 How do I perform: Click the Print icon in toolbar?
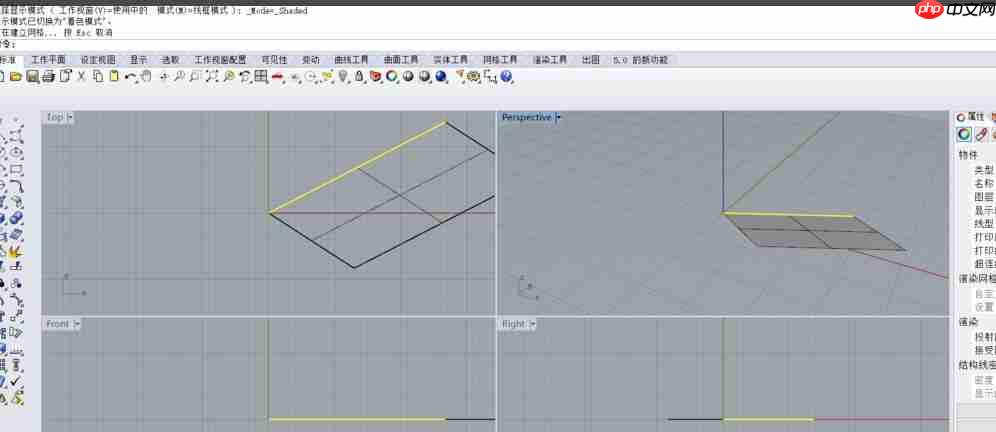(48, 76)
